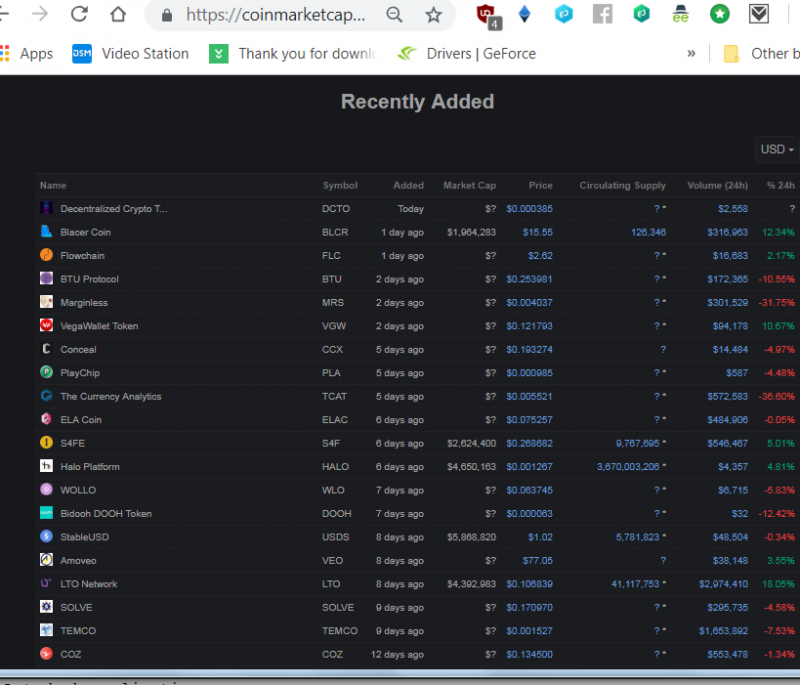Click the S4FE yellow logo icon
The image size is (800, 685).
[x=46, y=443]
